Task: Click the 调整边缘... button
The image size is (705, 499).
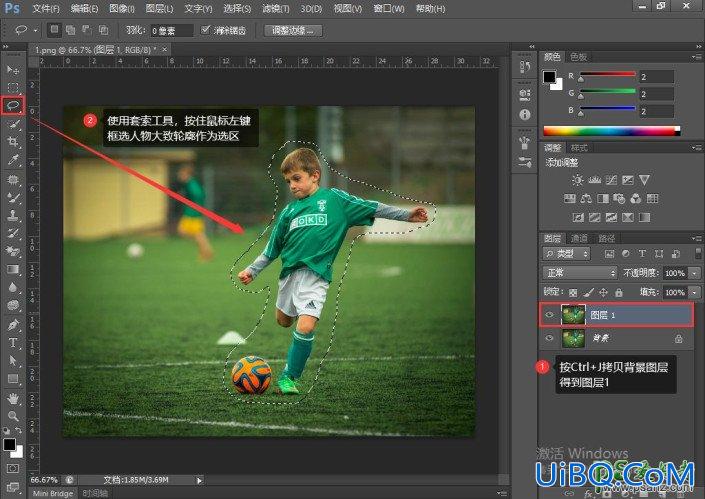Action: (x=293, y=31)
